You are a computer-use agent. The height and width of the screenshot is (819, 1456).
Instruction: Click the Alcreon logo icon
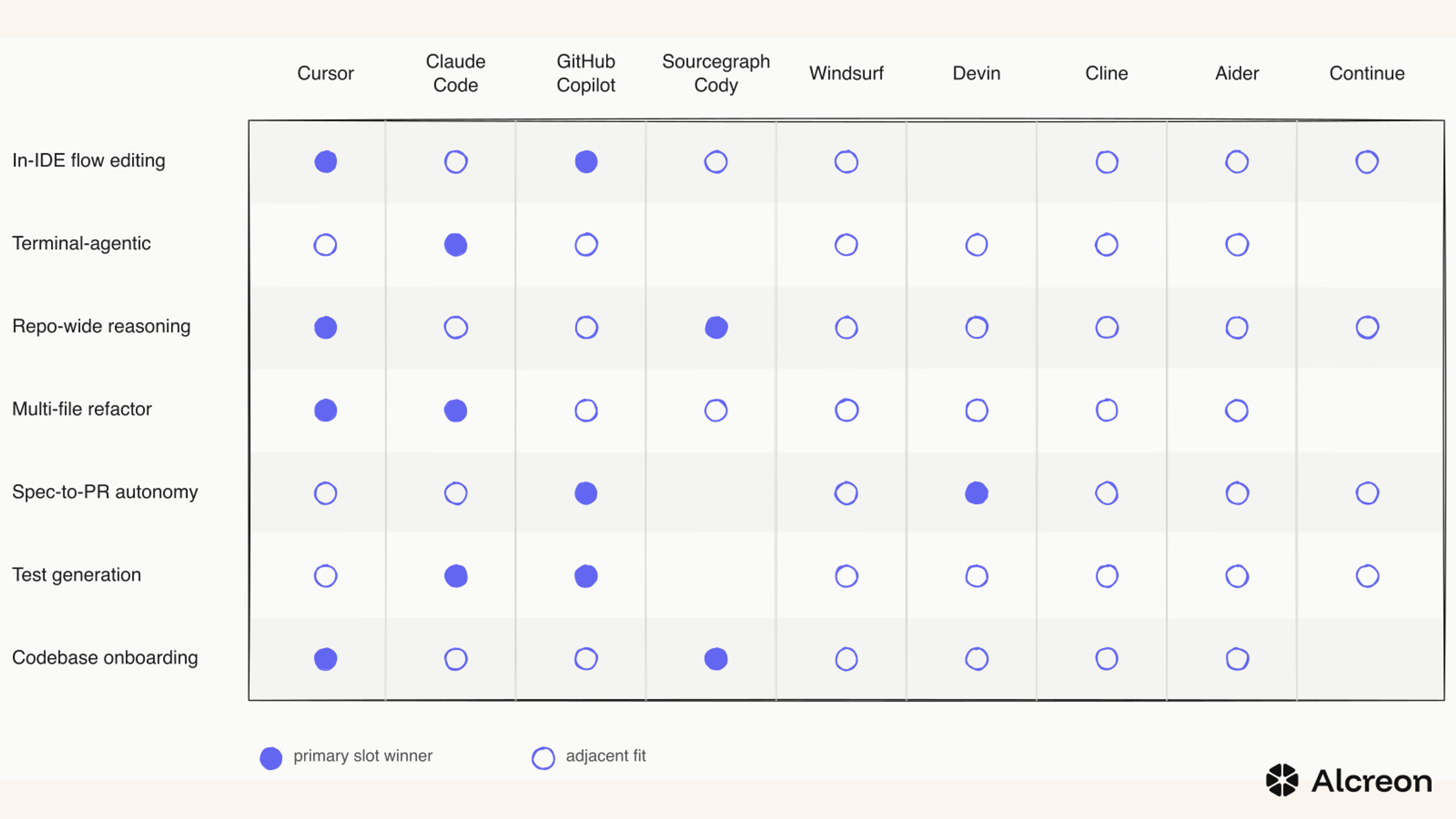tap(1282, 780)
